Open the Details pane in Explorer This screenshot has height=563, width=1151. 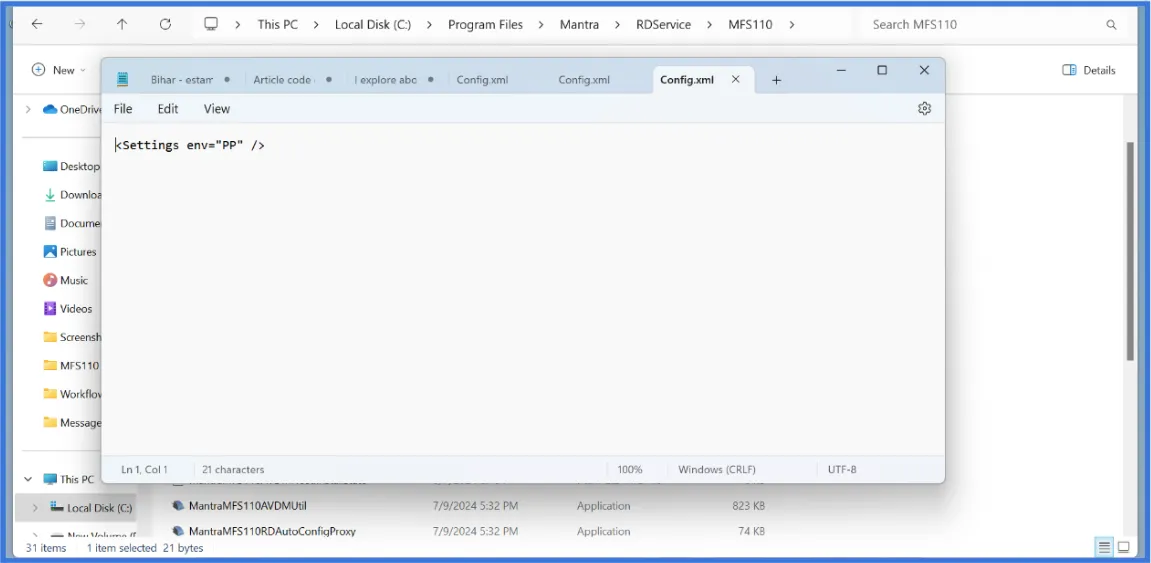point(1089,70)
